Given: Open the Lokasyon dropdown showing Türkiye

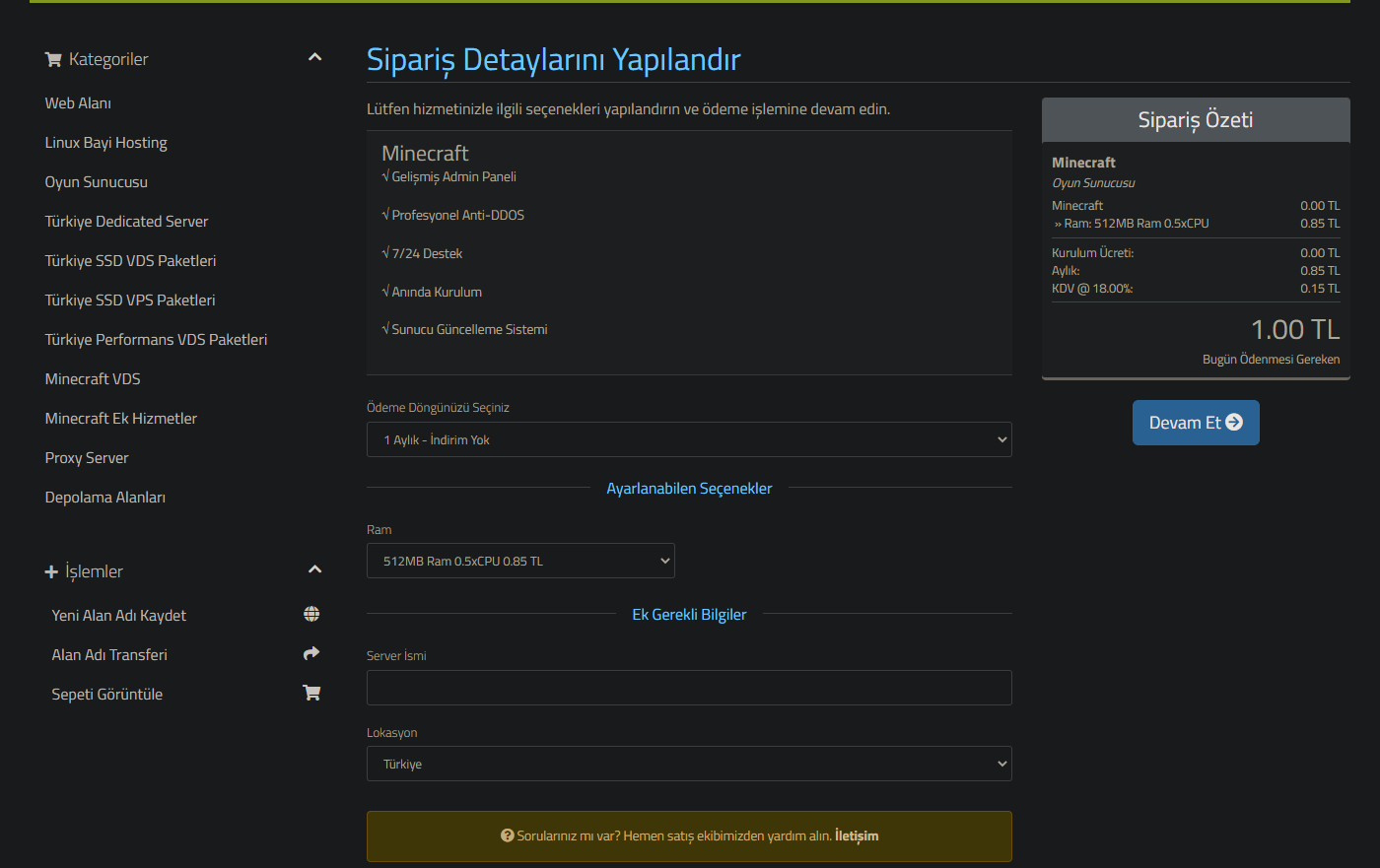Looking at the screenshot, I should (x=689, y=764).
